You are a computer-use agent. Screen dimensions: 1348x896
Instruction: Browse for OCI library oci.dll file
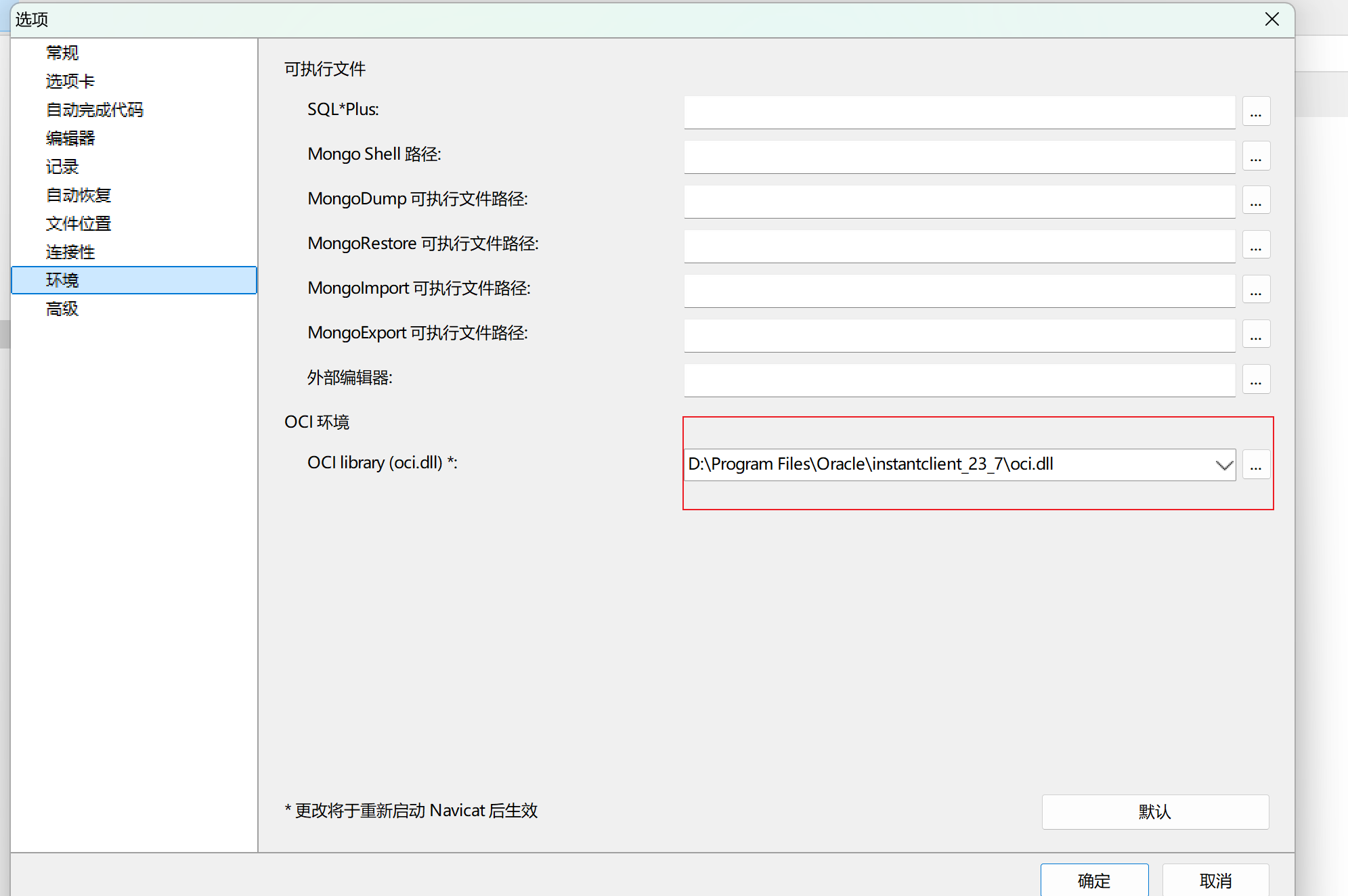click(x=1256, y=465)
